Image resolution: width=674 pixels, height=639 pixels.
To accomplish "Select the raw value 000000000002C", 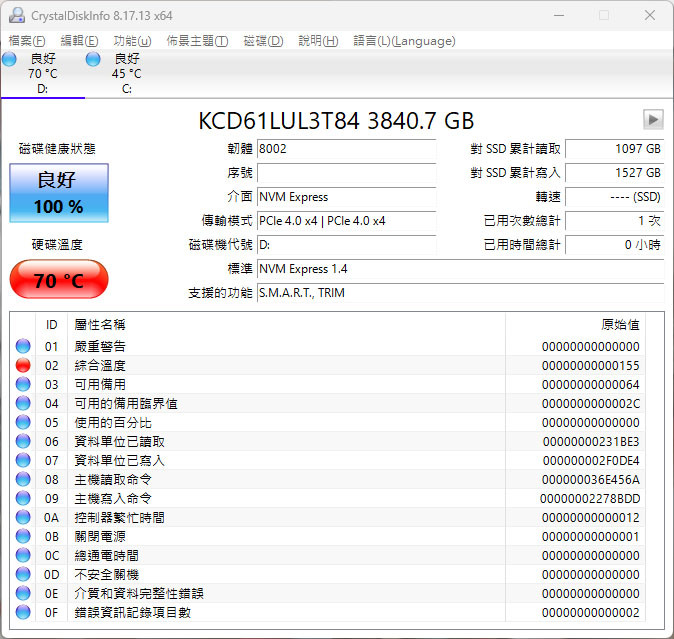I will click(x=591, y=404).
